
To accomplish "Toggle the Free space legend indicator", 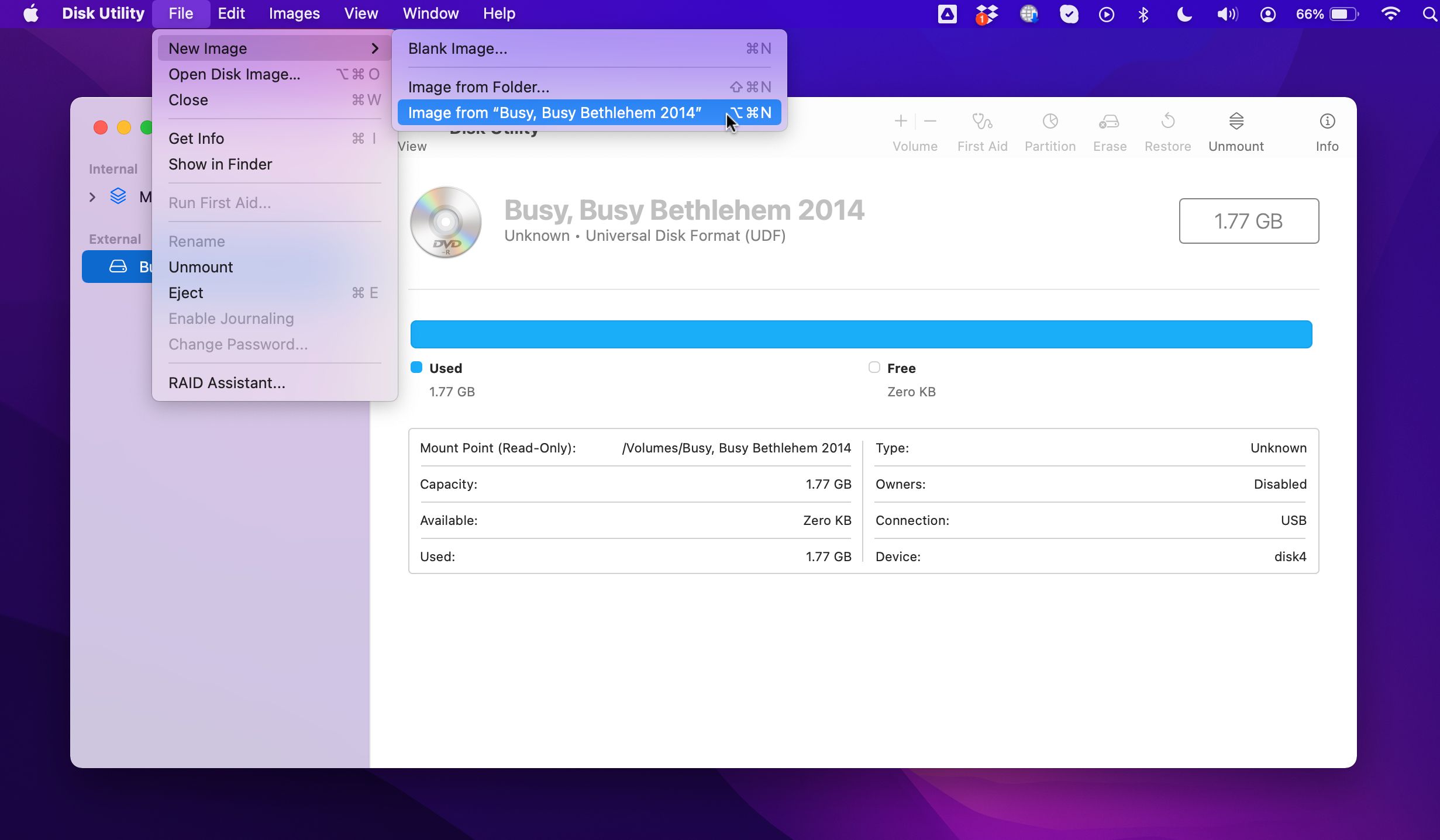I will pos(874,367).
